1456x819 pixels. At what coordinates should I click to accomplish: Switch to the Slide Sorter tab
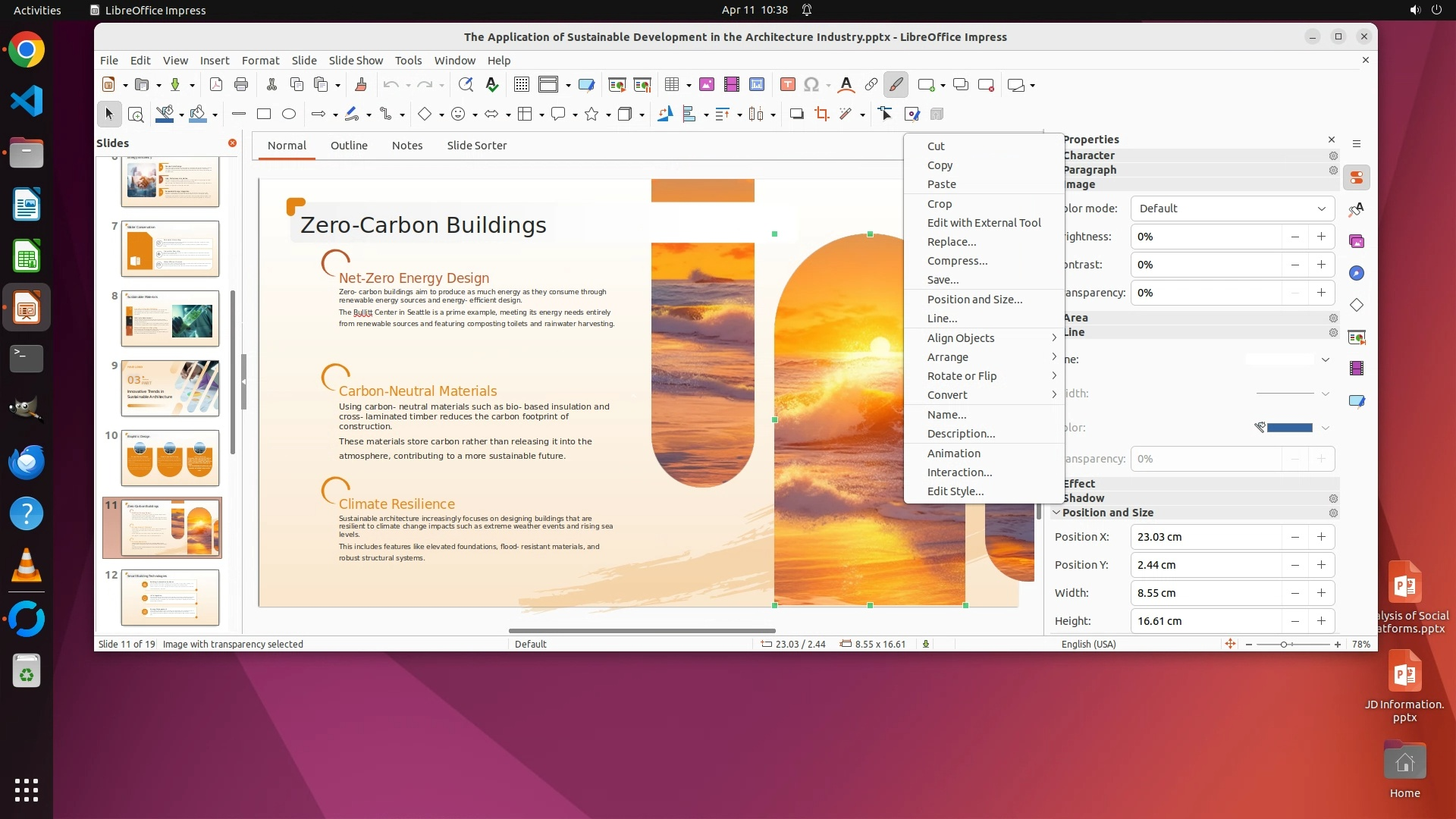coord(476,146)
